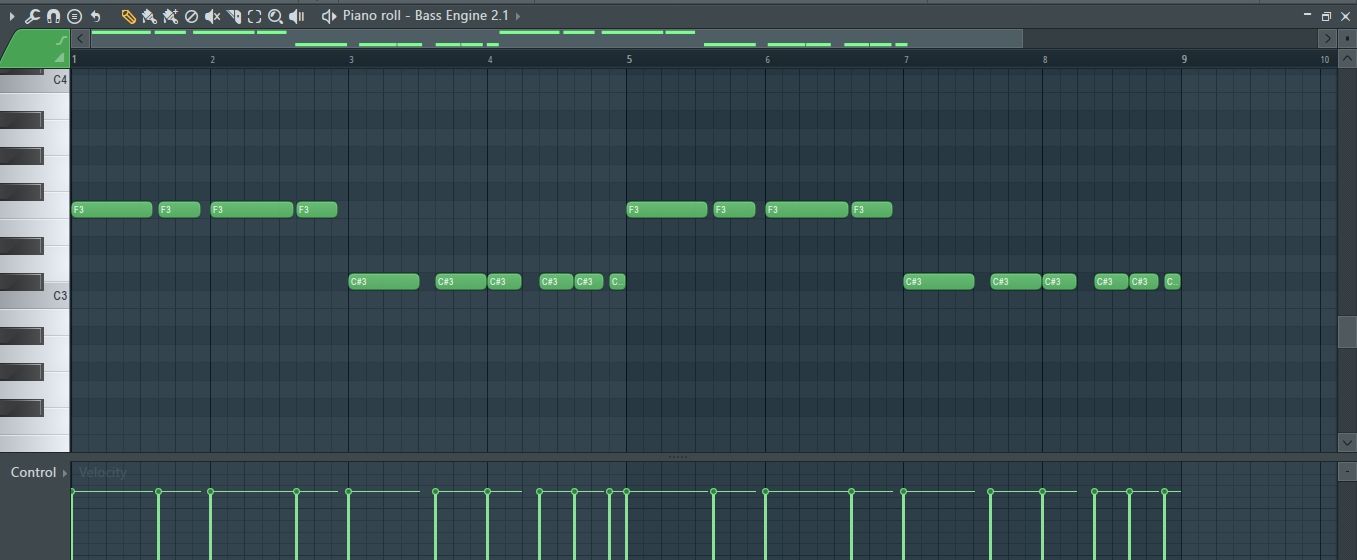
Task: Select the Draw pencil tool
Action: (x=128, y=16)
